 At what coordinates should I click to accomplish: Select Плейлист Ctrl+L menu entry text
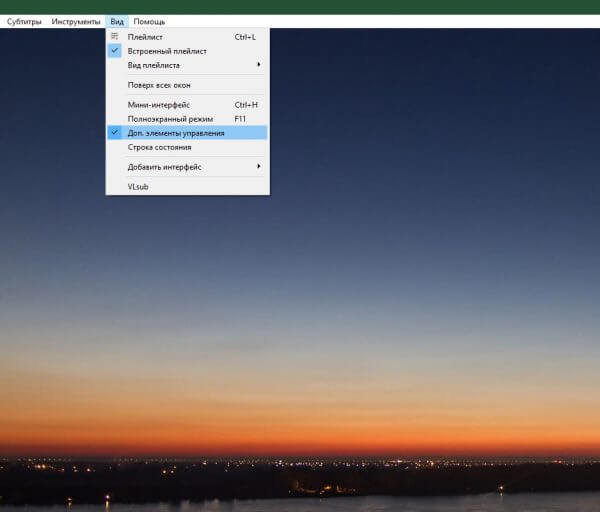(145, 37)
